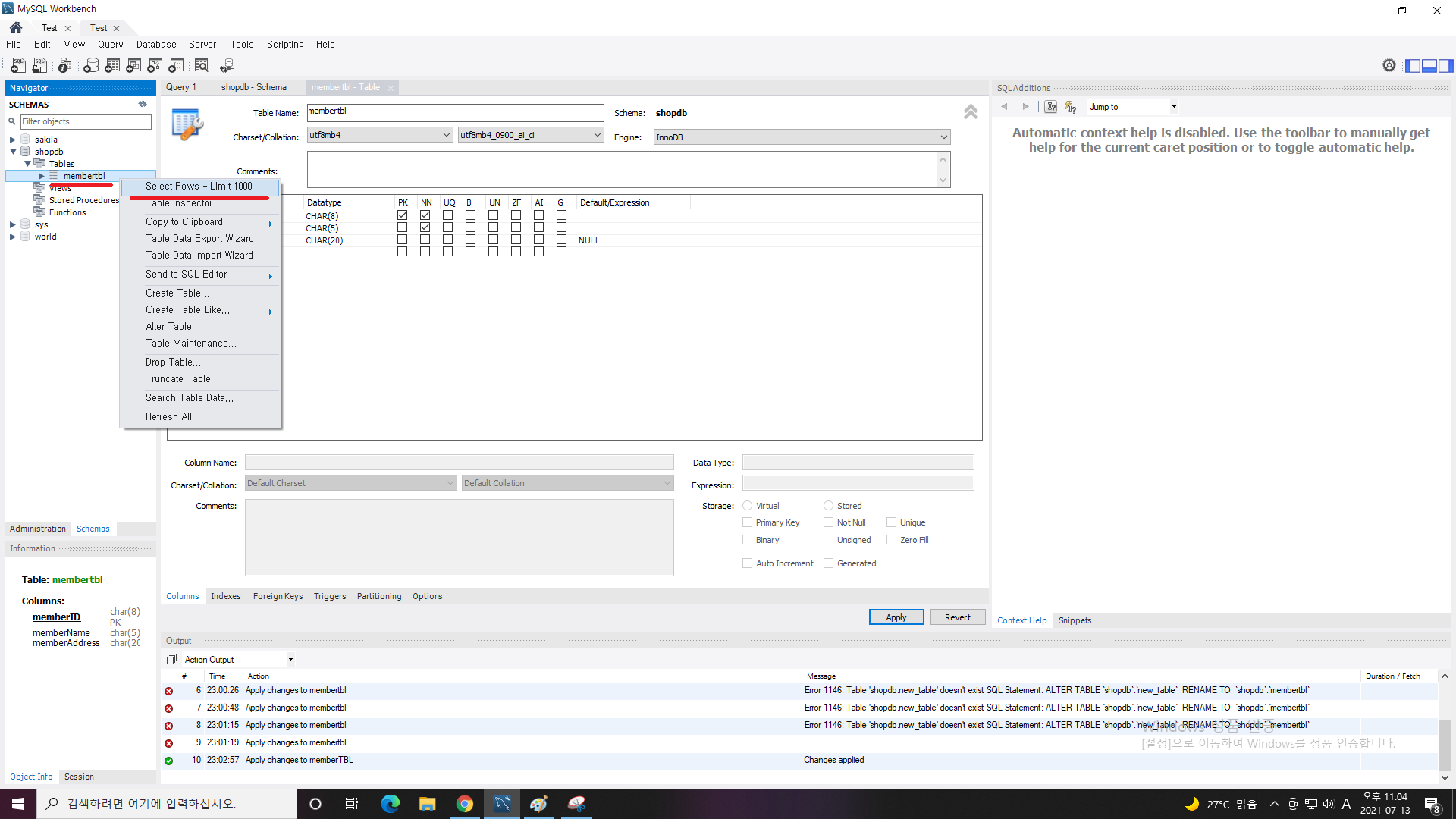Click the Apply button
Viewport: 1456px width, 819px height.
click(896, 617)
